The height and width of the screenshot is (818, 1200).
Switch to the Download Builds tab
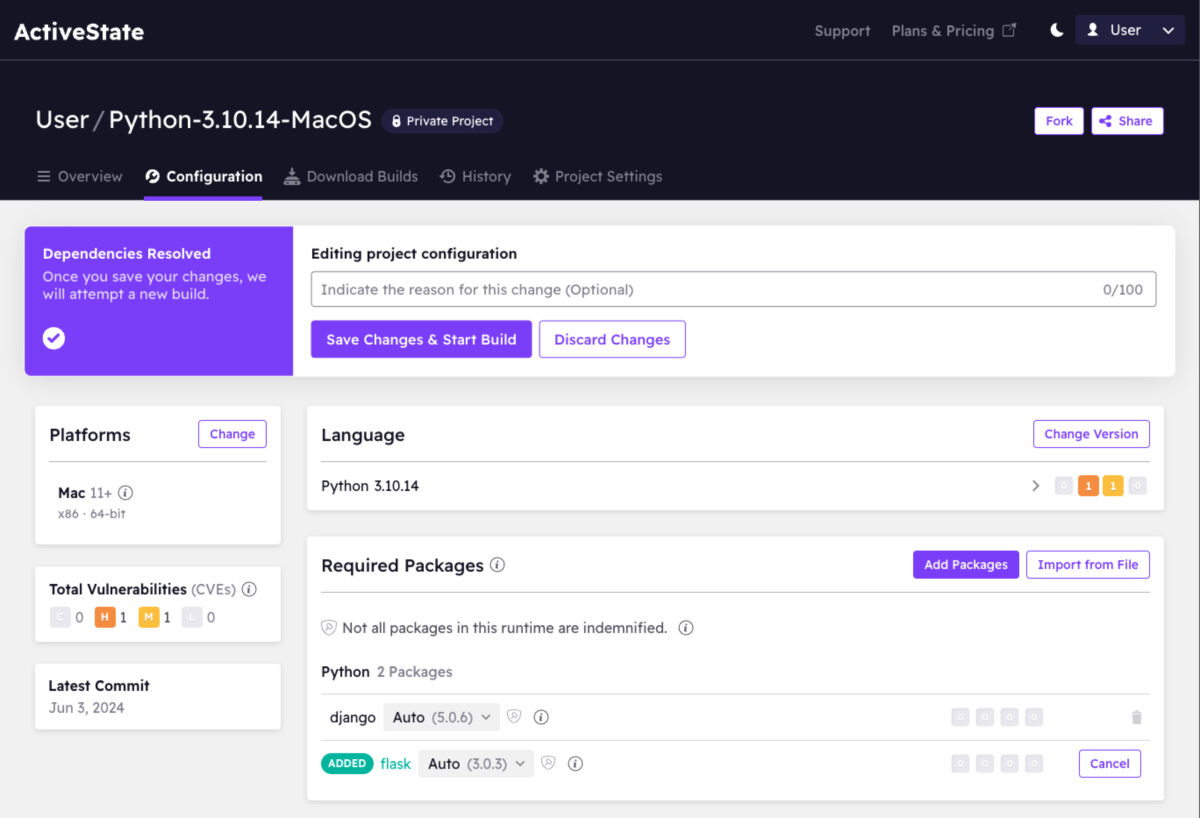[351, 176]
